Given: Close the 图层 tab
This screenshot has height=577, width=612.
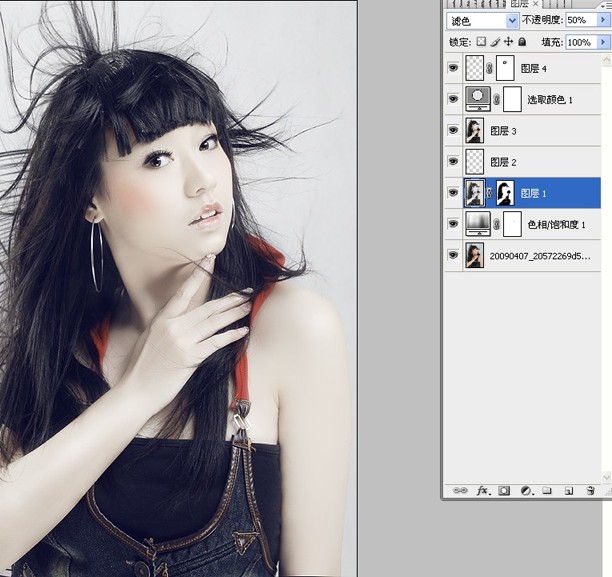Looking at the screenshot, I should (x=536, y=4).
